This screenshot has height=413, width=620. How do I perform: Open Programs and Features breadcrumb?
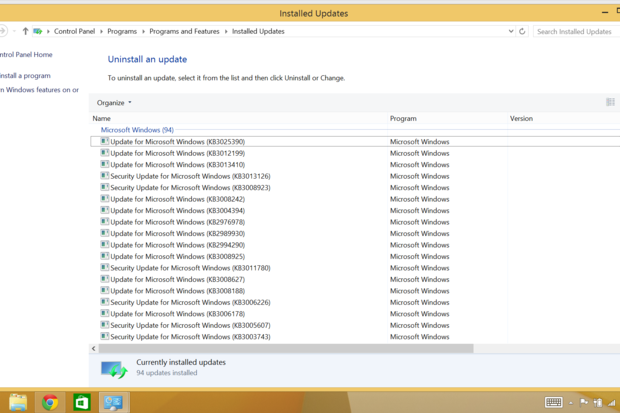(184, 31)
